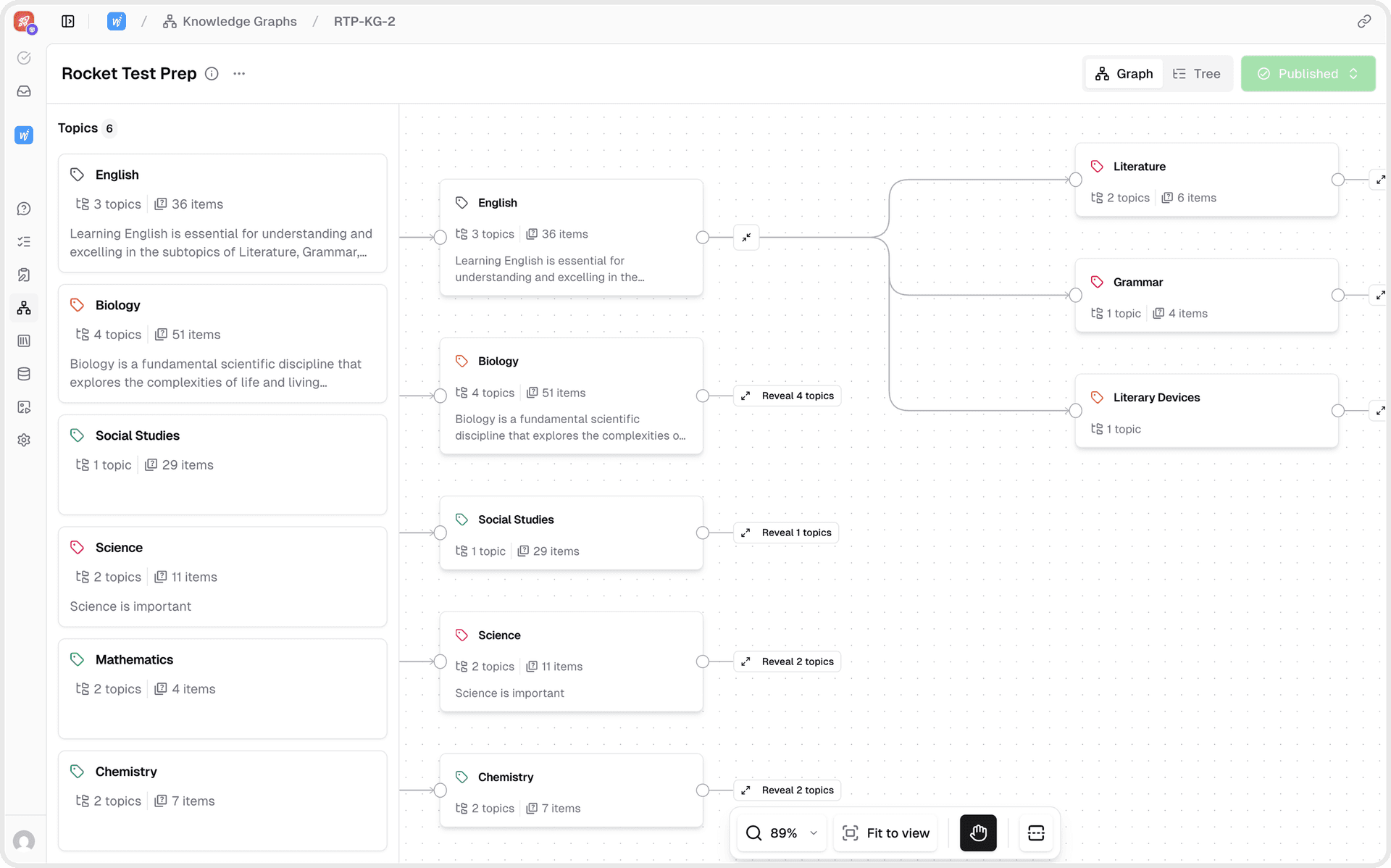Open settings gear in left sidebar
Viewport: 1391px width, 868px height.
pos(24,440)
